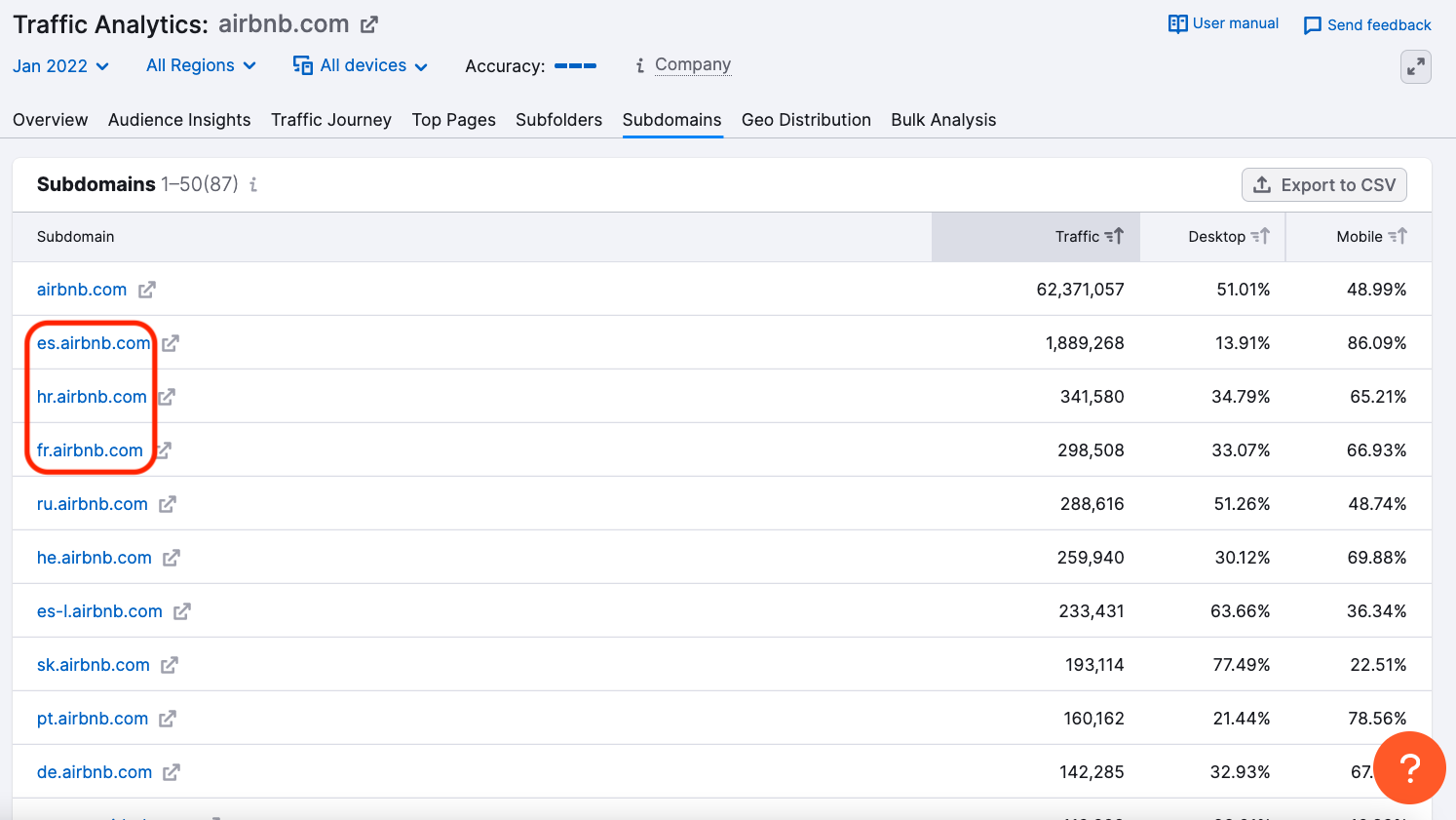Click the expand fullscreen icon
This screenshot has width=1456, height=820.
(x=1415, y=66)
